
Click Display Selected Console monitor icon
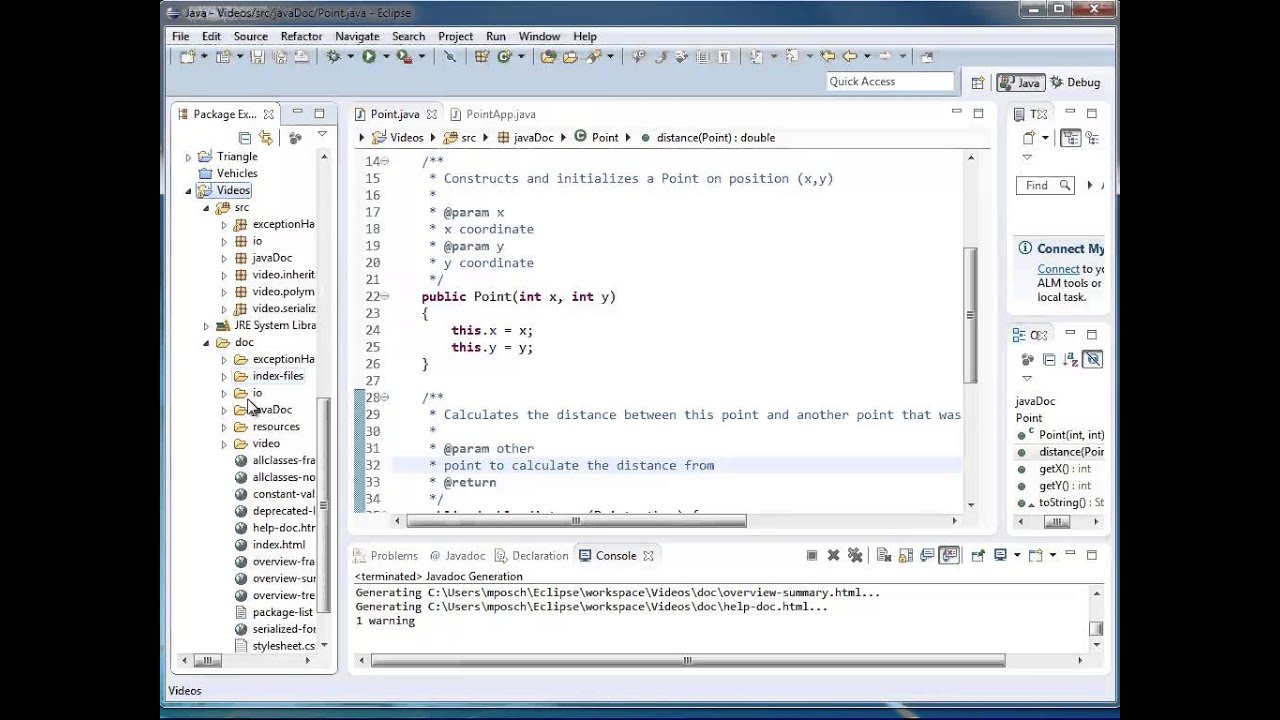(x=1000, y=555)
